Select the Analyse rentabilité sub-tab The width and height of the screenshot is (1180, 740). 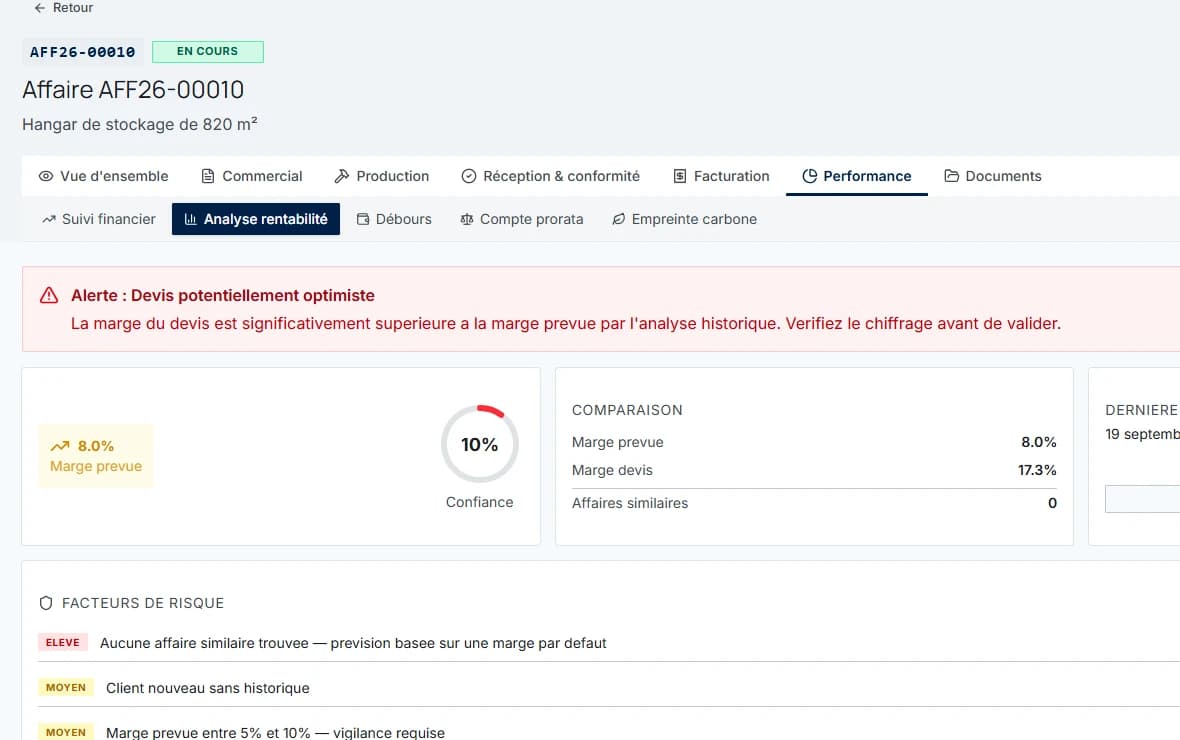click(x=256, y=219)
